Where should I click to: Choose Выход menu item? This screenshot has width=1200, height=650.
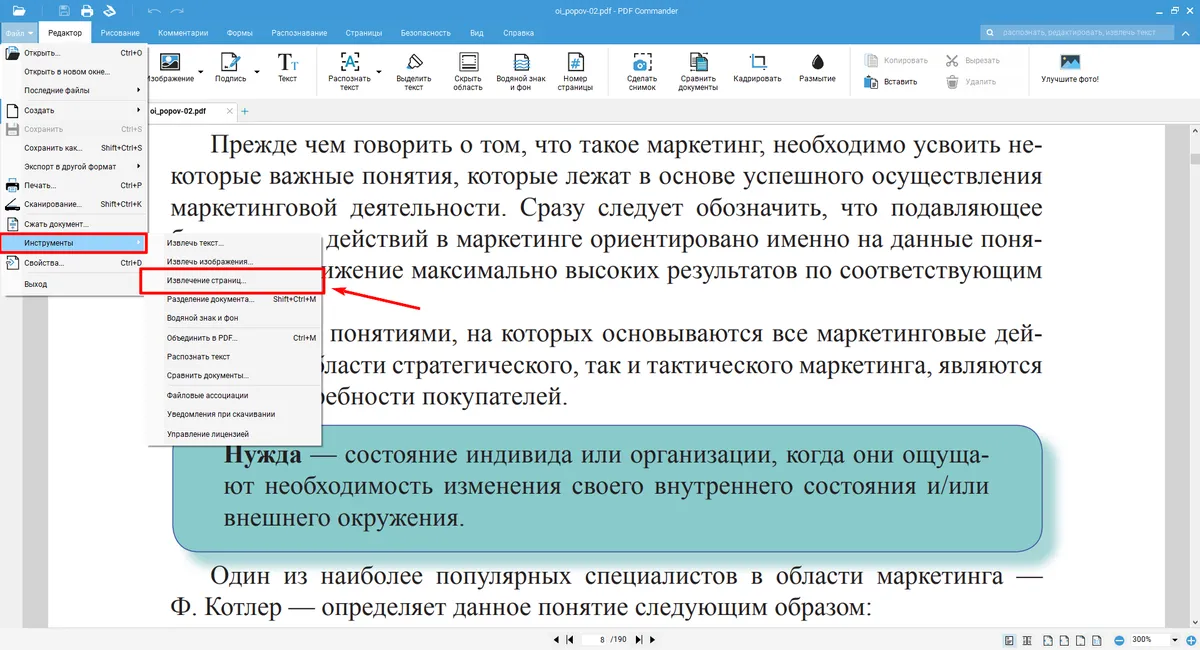click(74, 284)
